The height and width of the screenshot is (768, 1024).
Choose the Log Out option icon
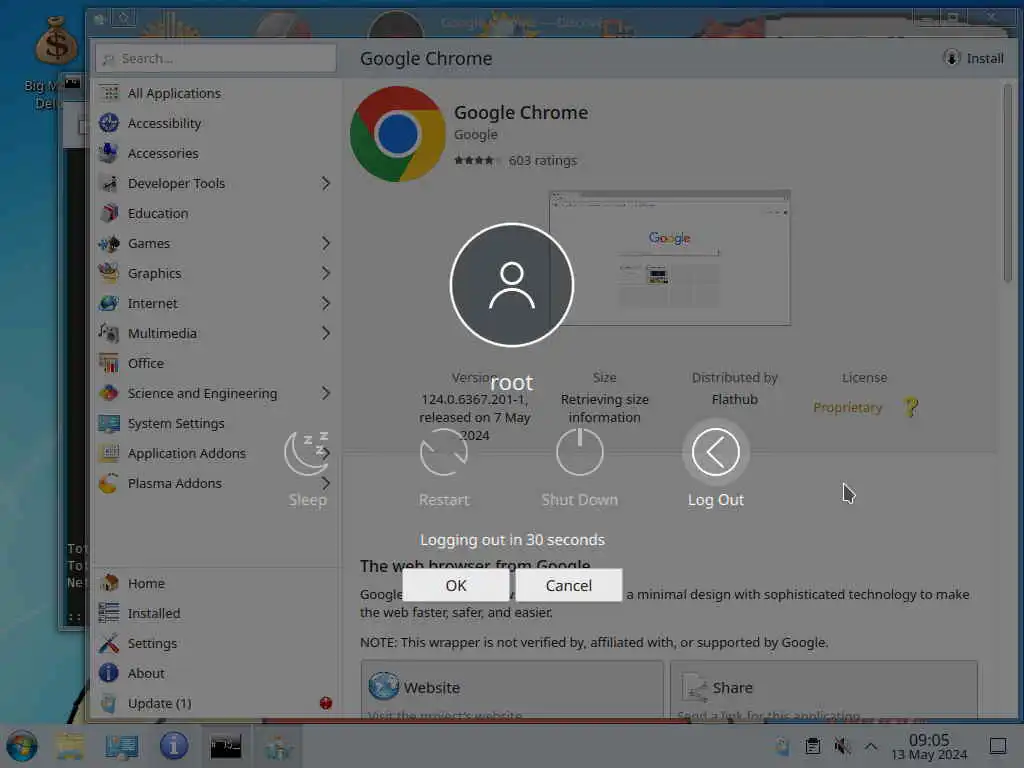pos(716,452)
